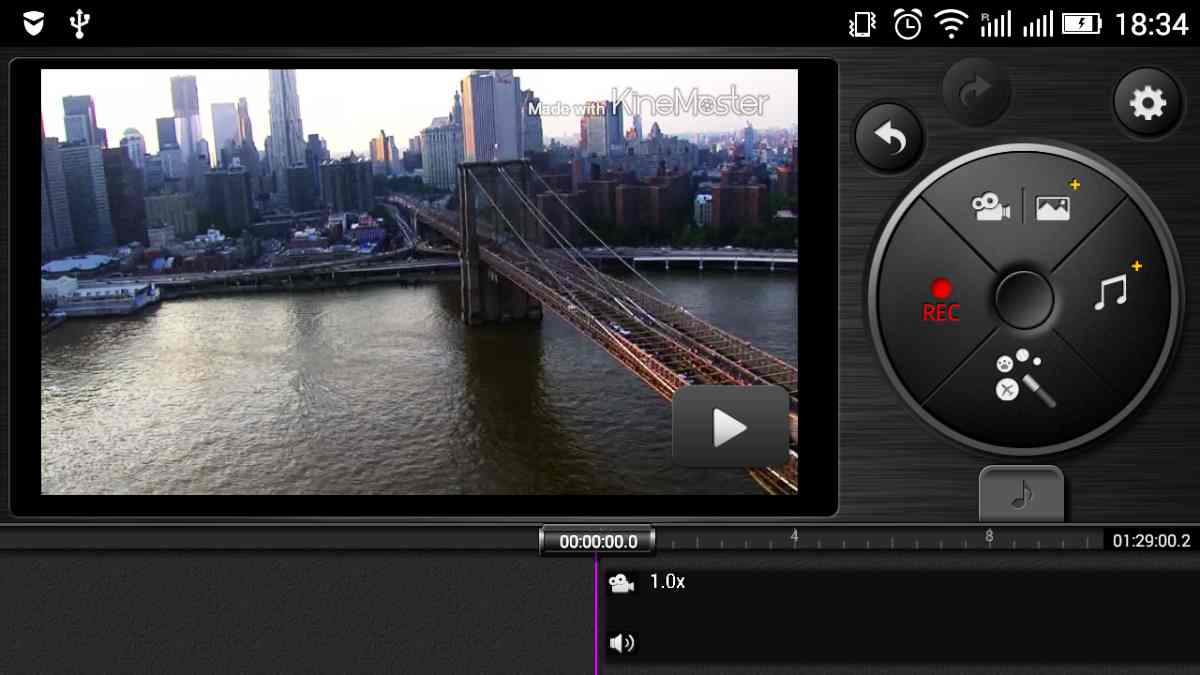Image resolution: width=1200 pixels, height=675 pixels.
Task: Tap the 18:34 clock in status bar
Action: (x=1150, y=23)
